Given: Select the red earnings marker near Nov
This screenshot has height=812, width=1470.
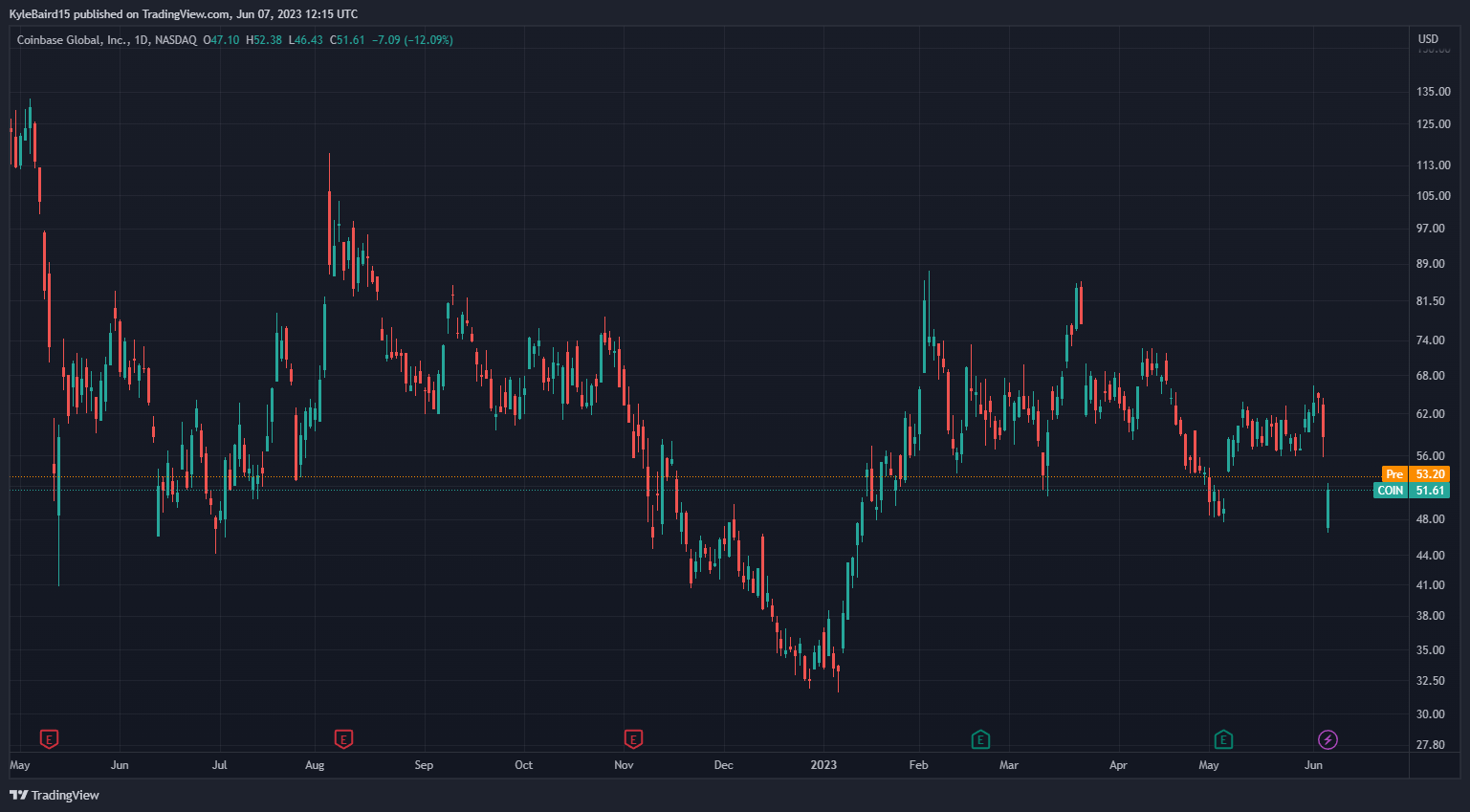Looking at the screenshot, I should (633, 739).
